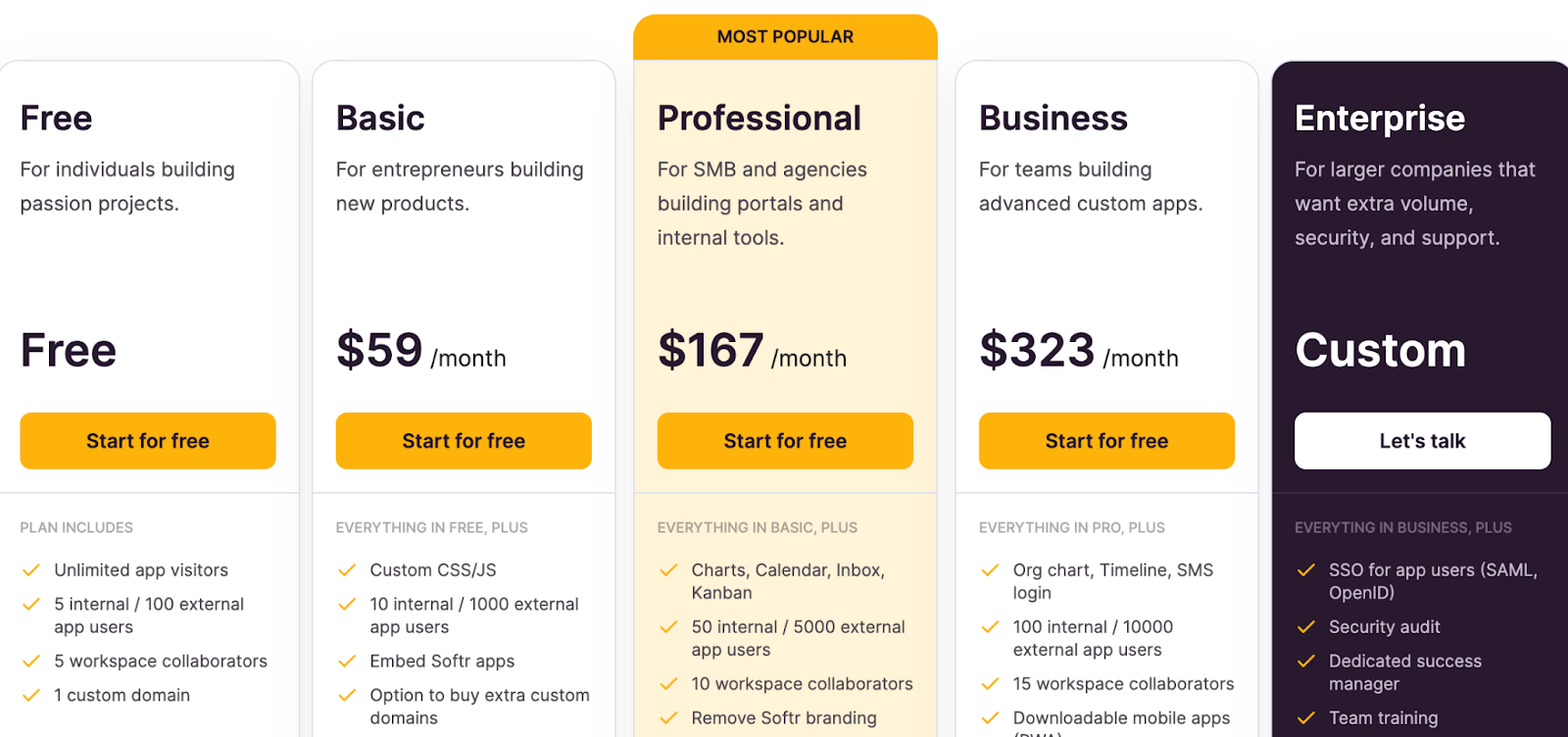
Task: Click the checkmark next to "Team training"
Action: tap(1306, 717)
